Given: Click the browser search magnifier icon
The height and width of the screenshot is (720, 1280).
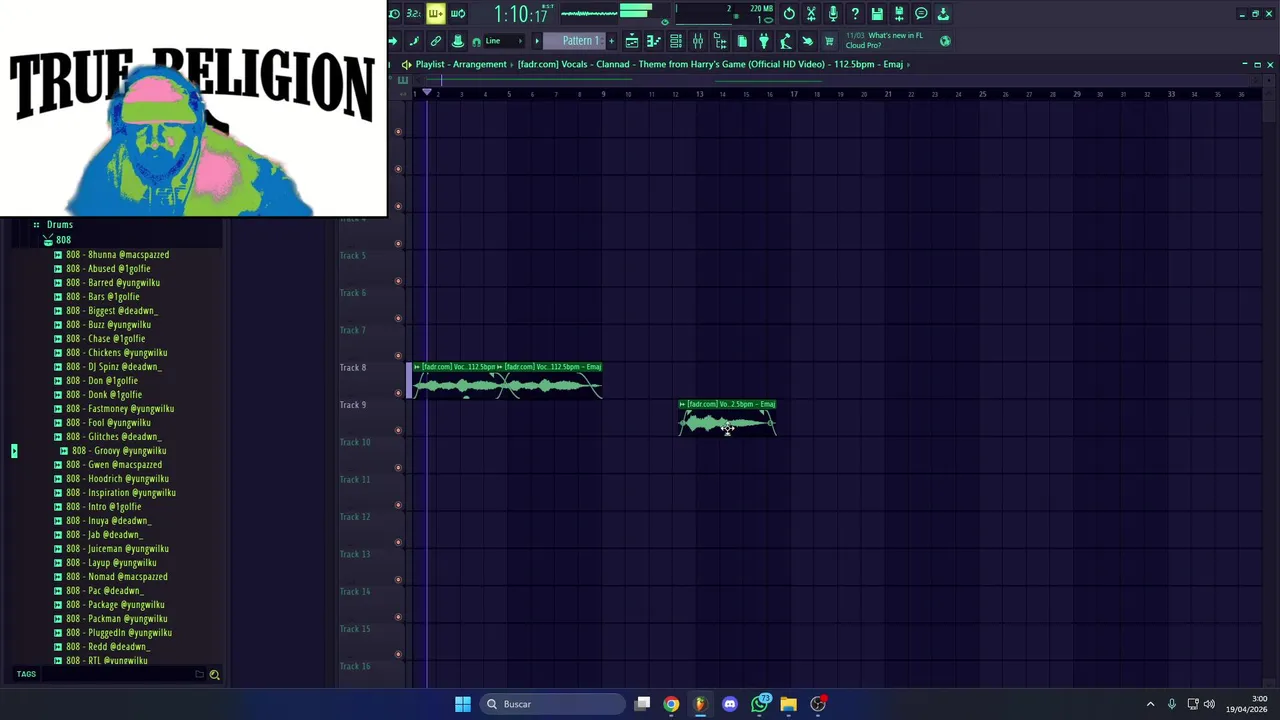Looking at the screenshot, I should (214, 675).
